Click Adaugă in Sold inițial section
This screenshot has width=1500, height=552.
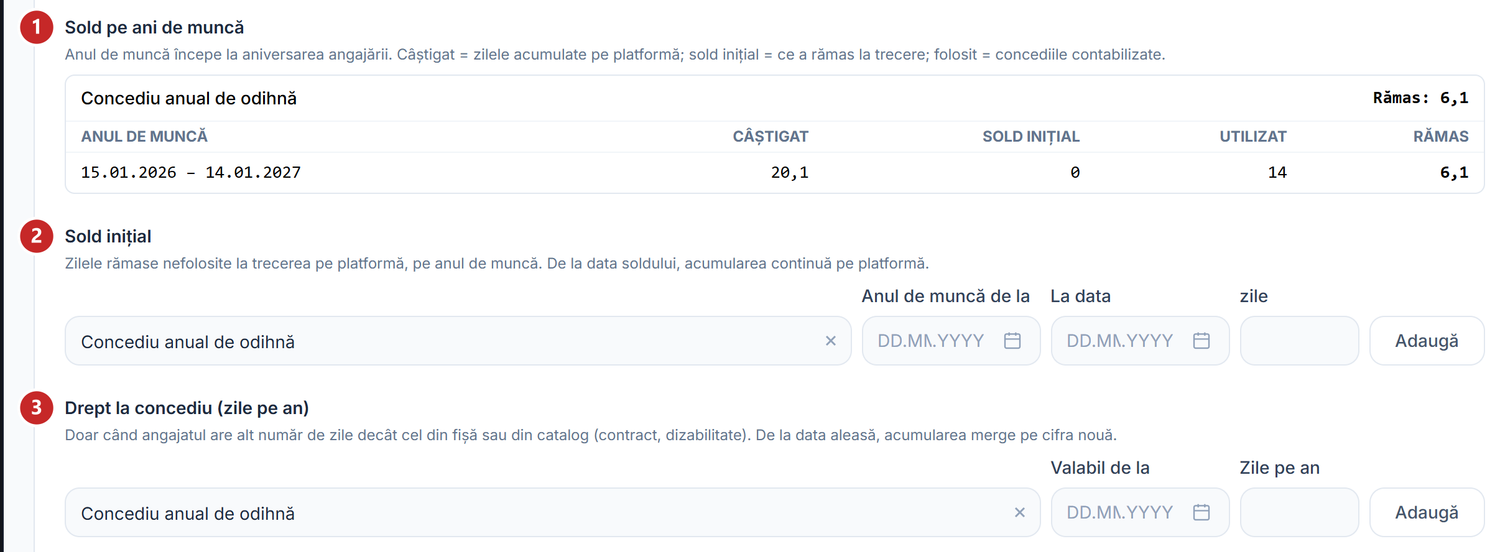1427,341
